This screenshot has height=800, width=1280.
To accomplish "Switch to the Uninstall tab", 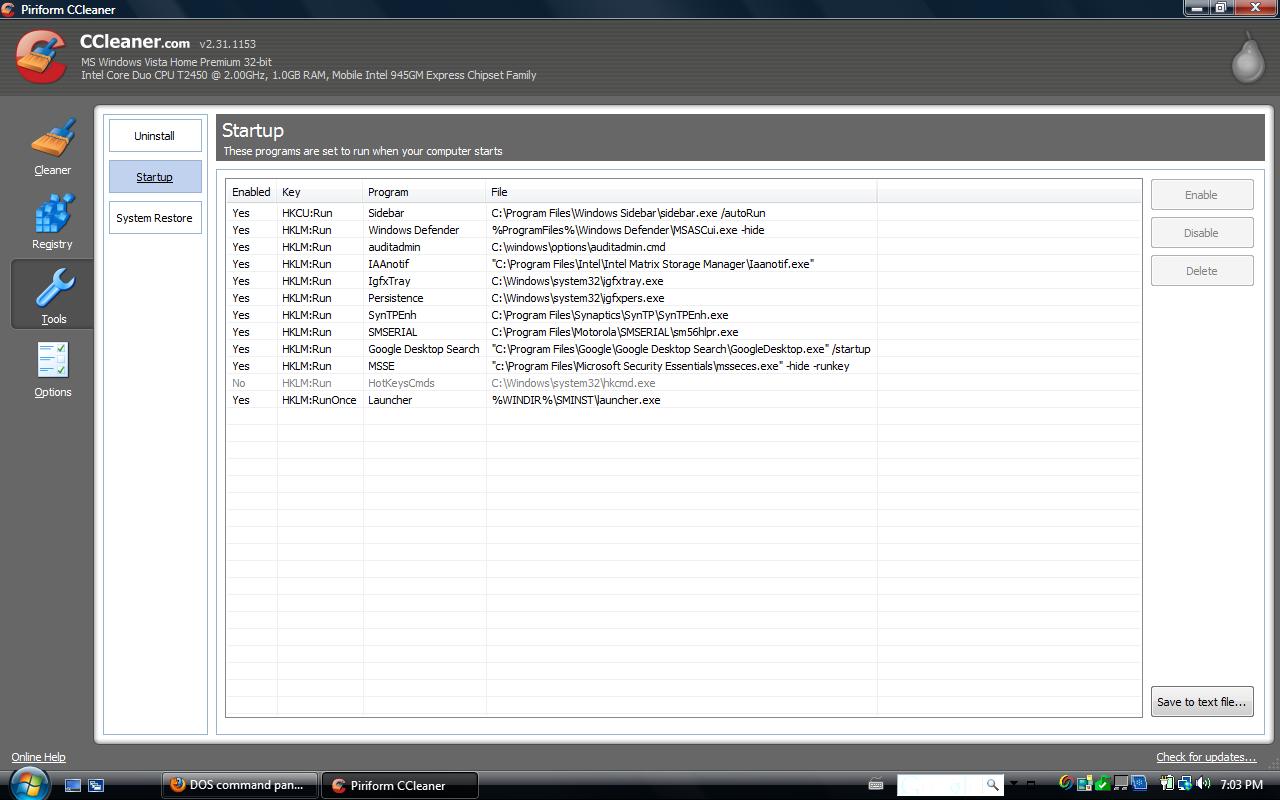I will (x=155, y=136).
